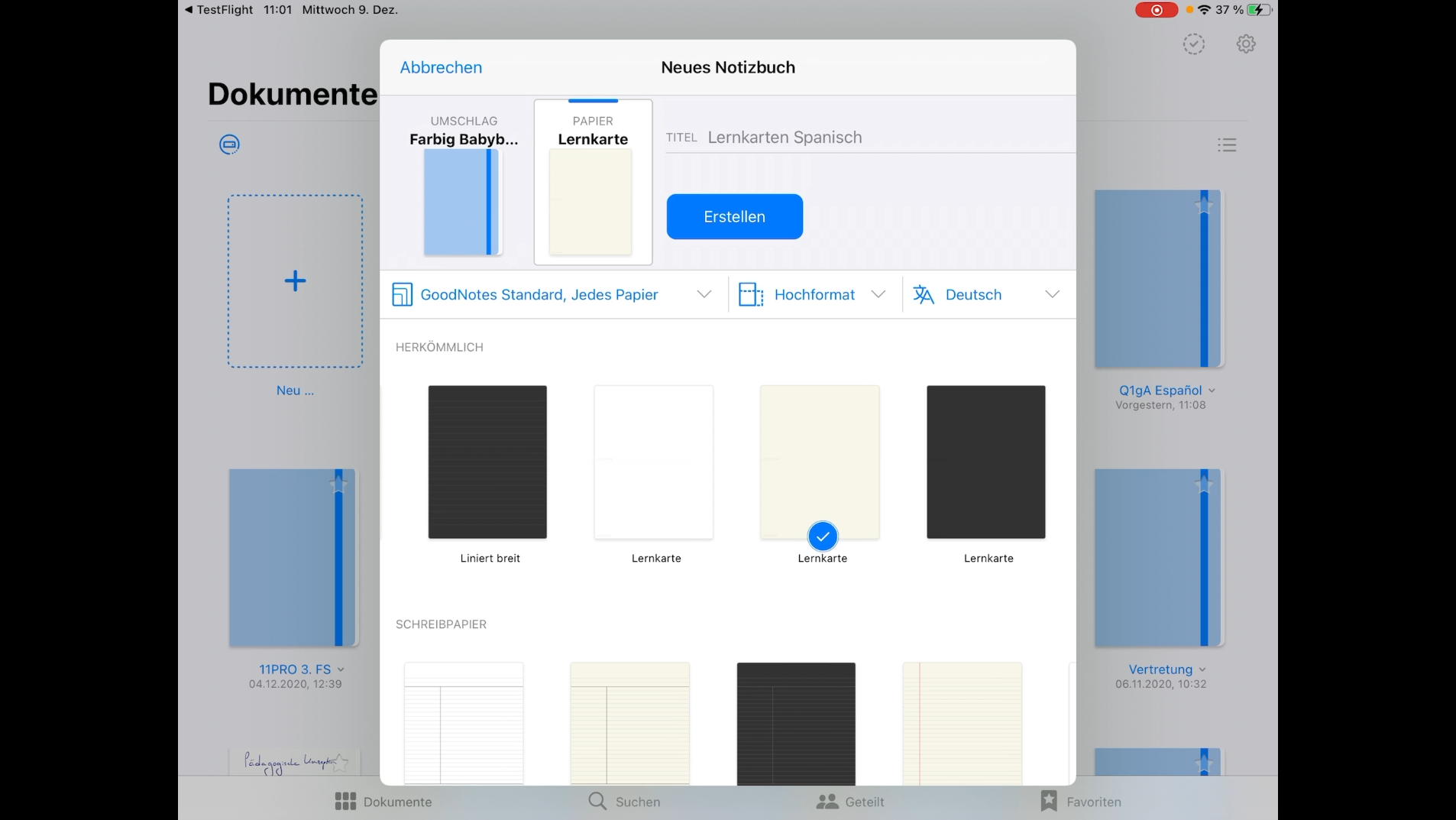Switch to Dokumente bottom tab
Viewport: 1456px width, 820px height.
pos(383,802)
